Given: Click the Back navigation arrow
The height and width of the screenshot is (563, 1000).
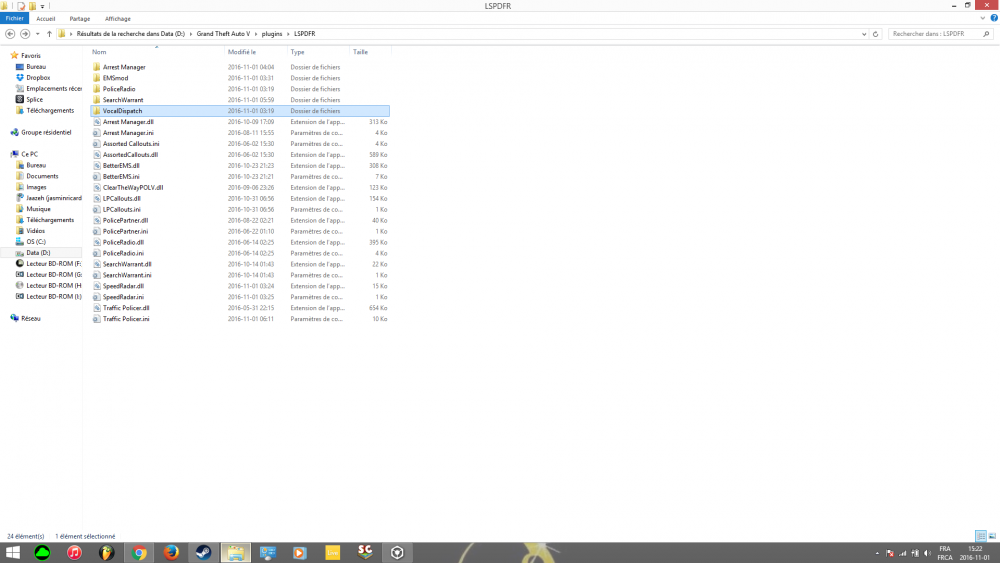Looking at the screenshot, I should pyautogui.click(x=10, y=34).
